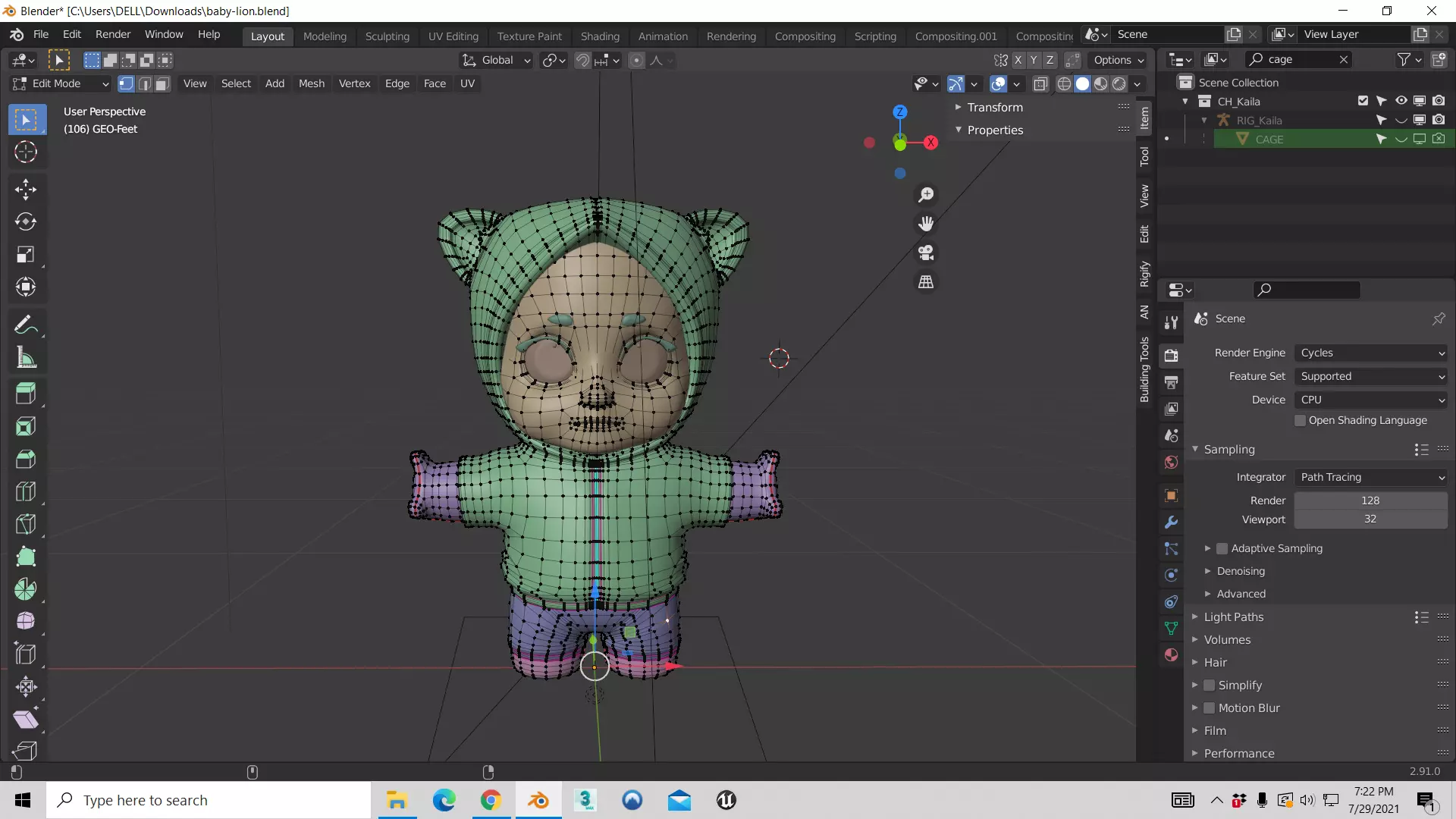The width and height of the screenshot is (1456, 819).
Task: Open the Mesh menu
Action: pos(311,83)
